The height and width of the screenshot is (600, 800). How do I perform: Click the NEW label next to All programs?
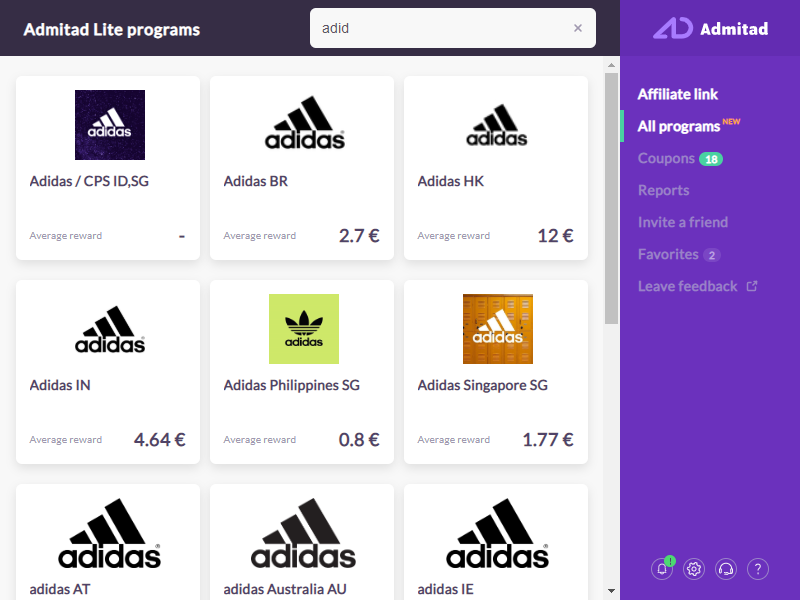731,121
